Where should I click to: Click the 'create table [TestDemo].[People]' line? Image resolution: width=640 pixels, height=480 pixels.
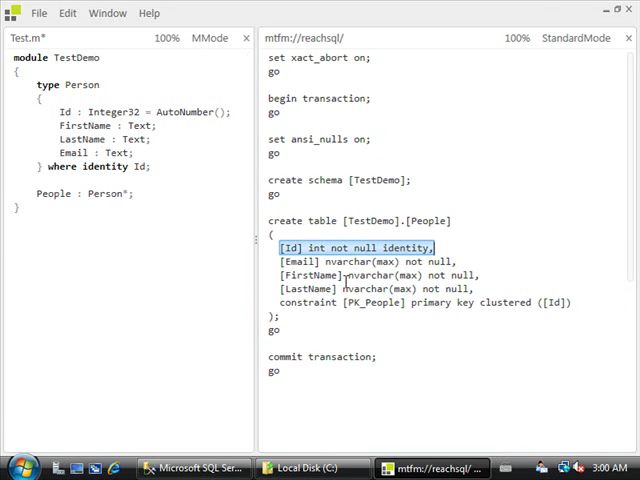pyautogui.click(x=360, y=221)
